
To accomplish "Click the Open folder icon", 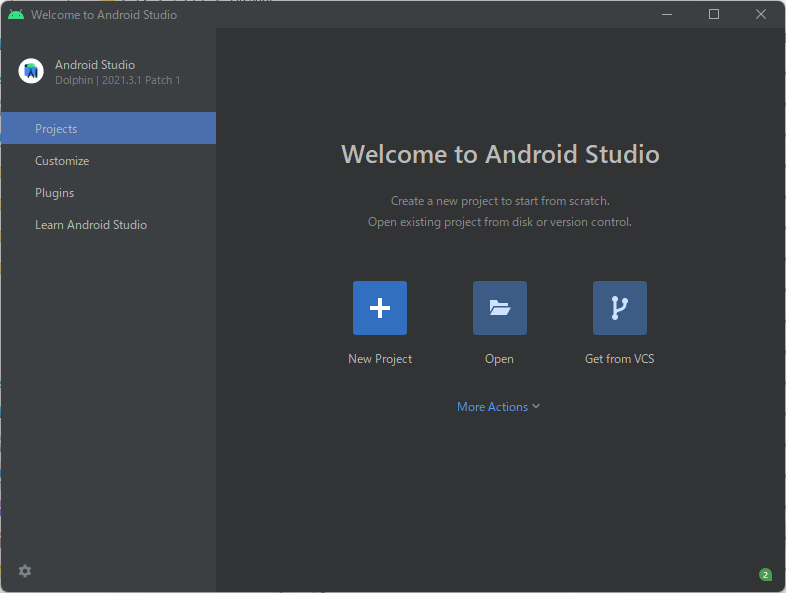I will 500,308.
